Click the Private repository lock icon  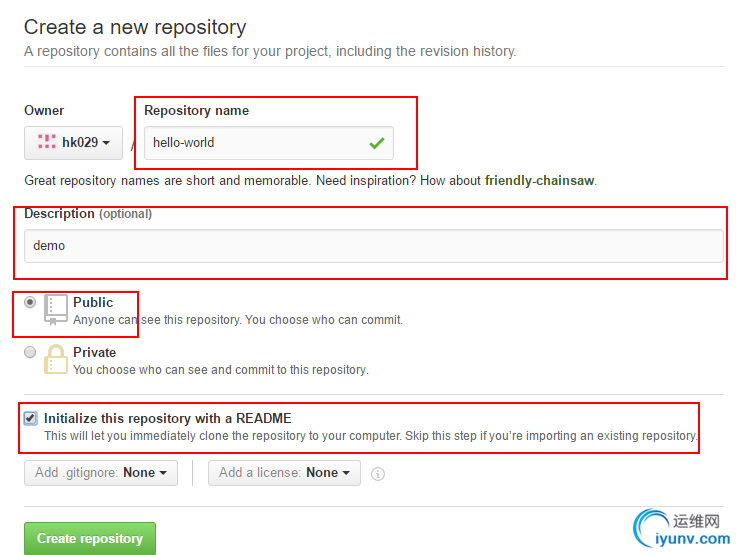56,360
